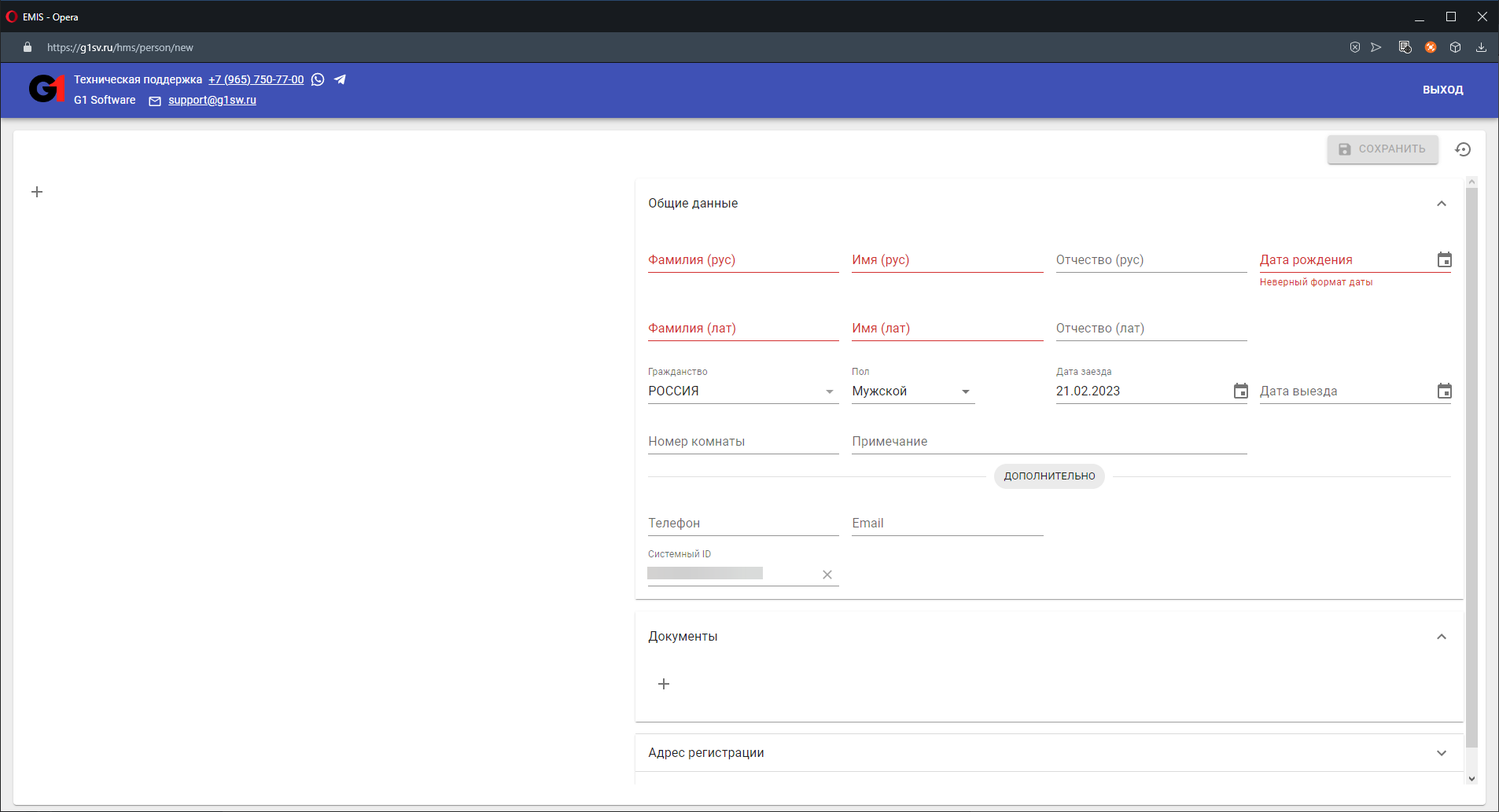Click the orange extension icon
The height and width of the screenshot is (812, 1499).
pos(1431,47)
